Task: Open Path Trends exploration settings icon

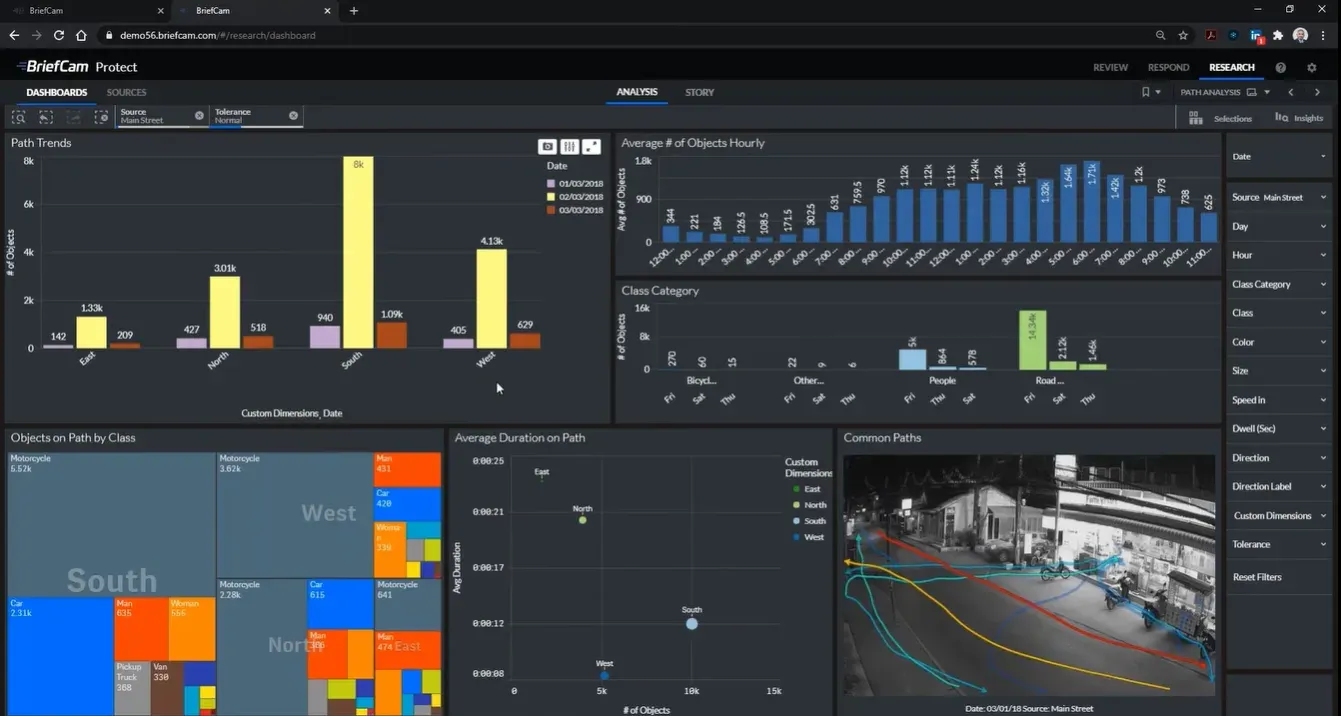Action: pyautogui.click(x=570, y=146)
